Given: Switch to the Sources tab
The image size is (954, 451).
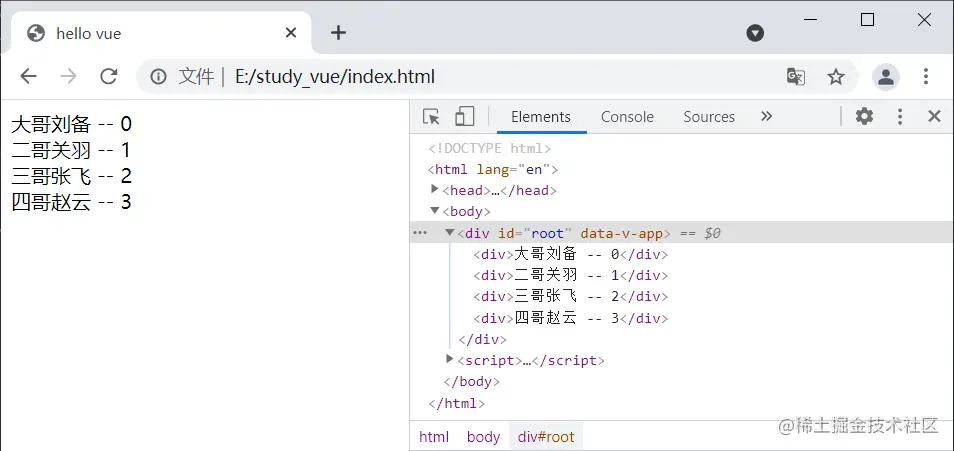Looking at the screenshot, I should coord(709,117).
